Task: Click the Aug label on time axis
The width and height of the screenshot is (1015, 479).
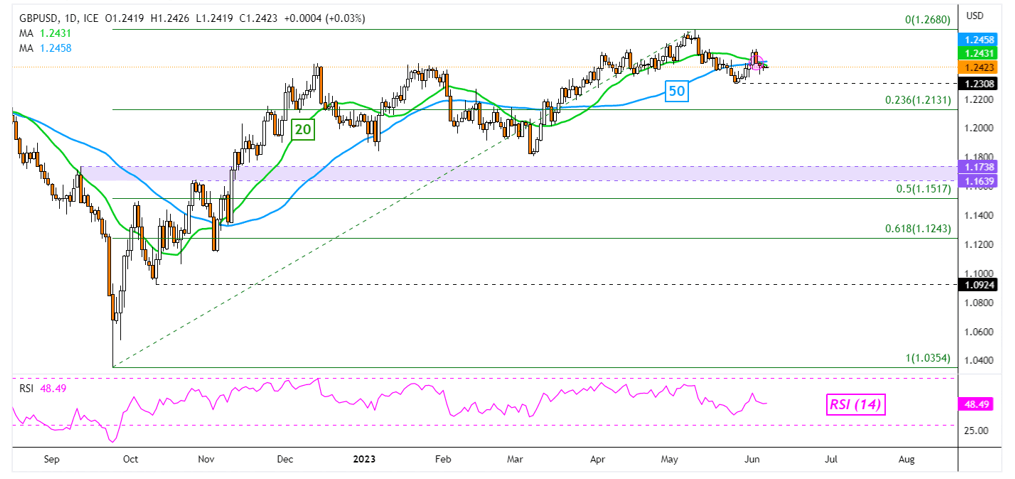Action: pyautogui.click(x=907, y=459)
